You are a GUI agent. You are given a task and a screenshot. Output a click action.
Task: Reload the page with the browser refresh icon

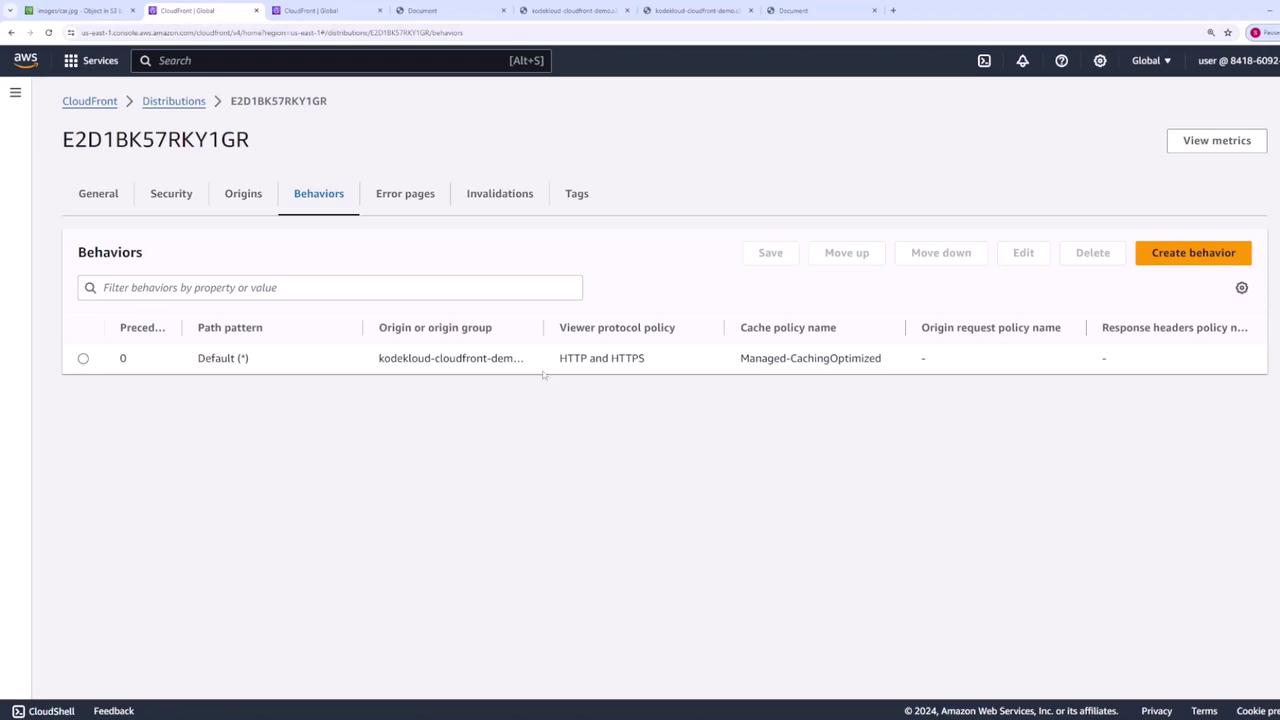[48, 32]
